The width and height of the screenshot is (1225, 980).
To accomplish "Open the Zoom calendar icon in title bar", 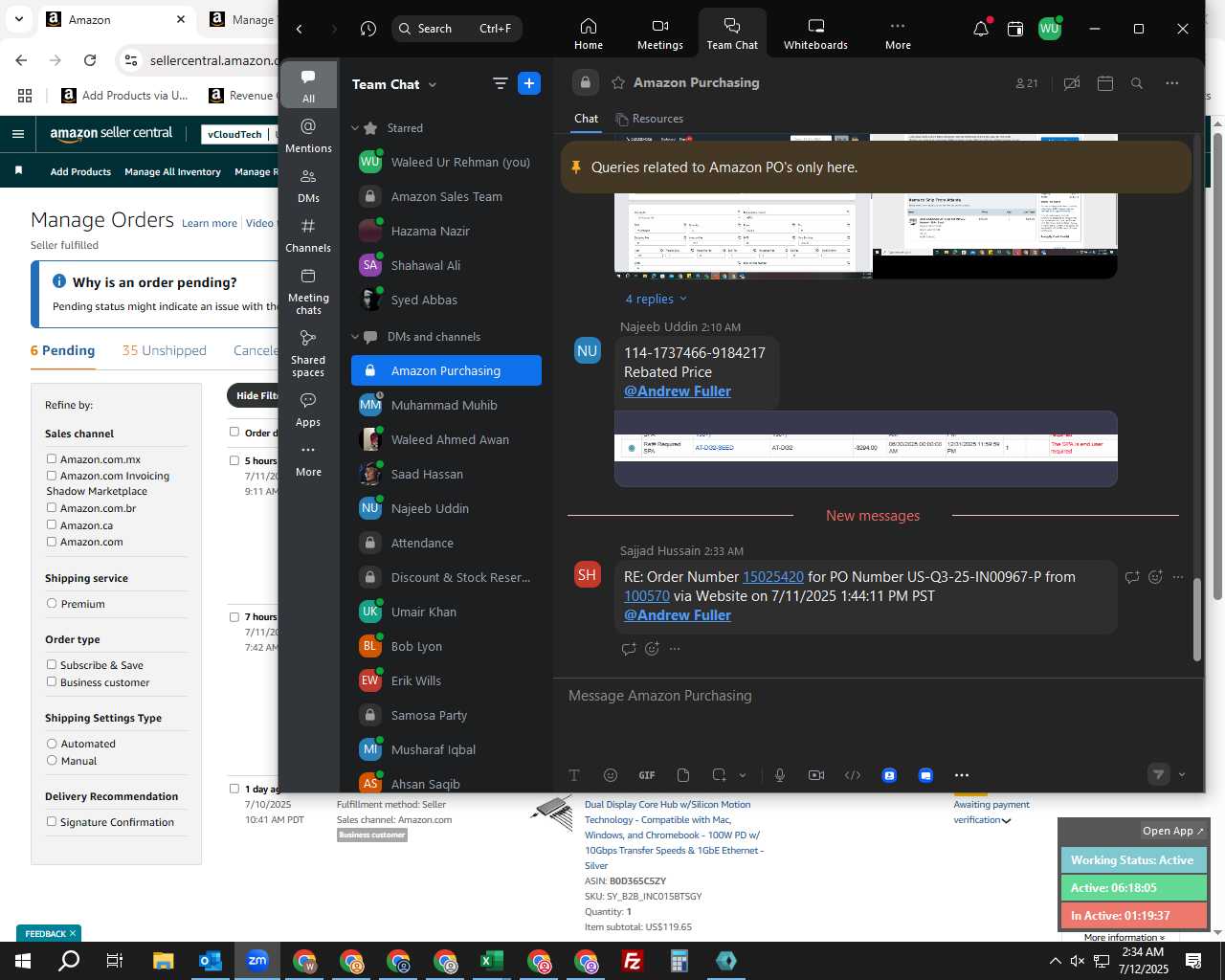I will (x=1014, y=29).
